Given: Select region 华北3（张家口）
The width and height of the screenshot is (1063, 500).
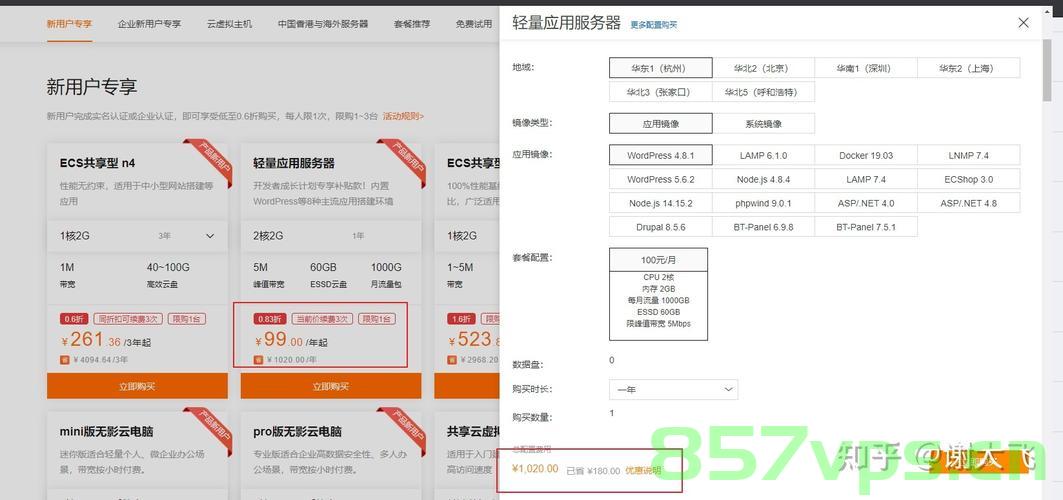Looking at the screenshot, I should coord(660,91).
